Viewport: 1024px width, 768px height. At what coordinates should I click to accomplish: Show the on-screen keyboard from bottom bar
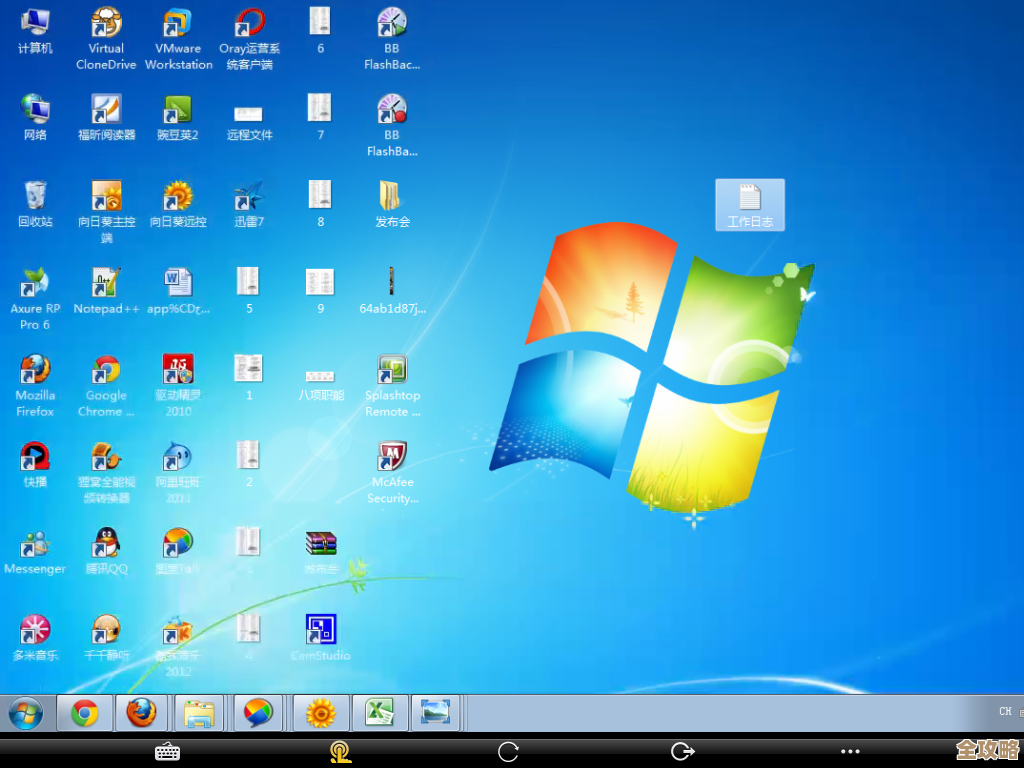pos(167,751)
